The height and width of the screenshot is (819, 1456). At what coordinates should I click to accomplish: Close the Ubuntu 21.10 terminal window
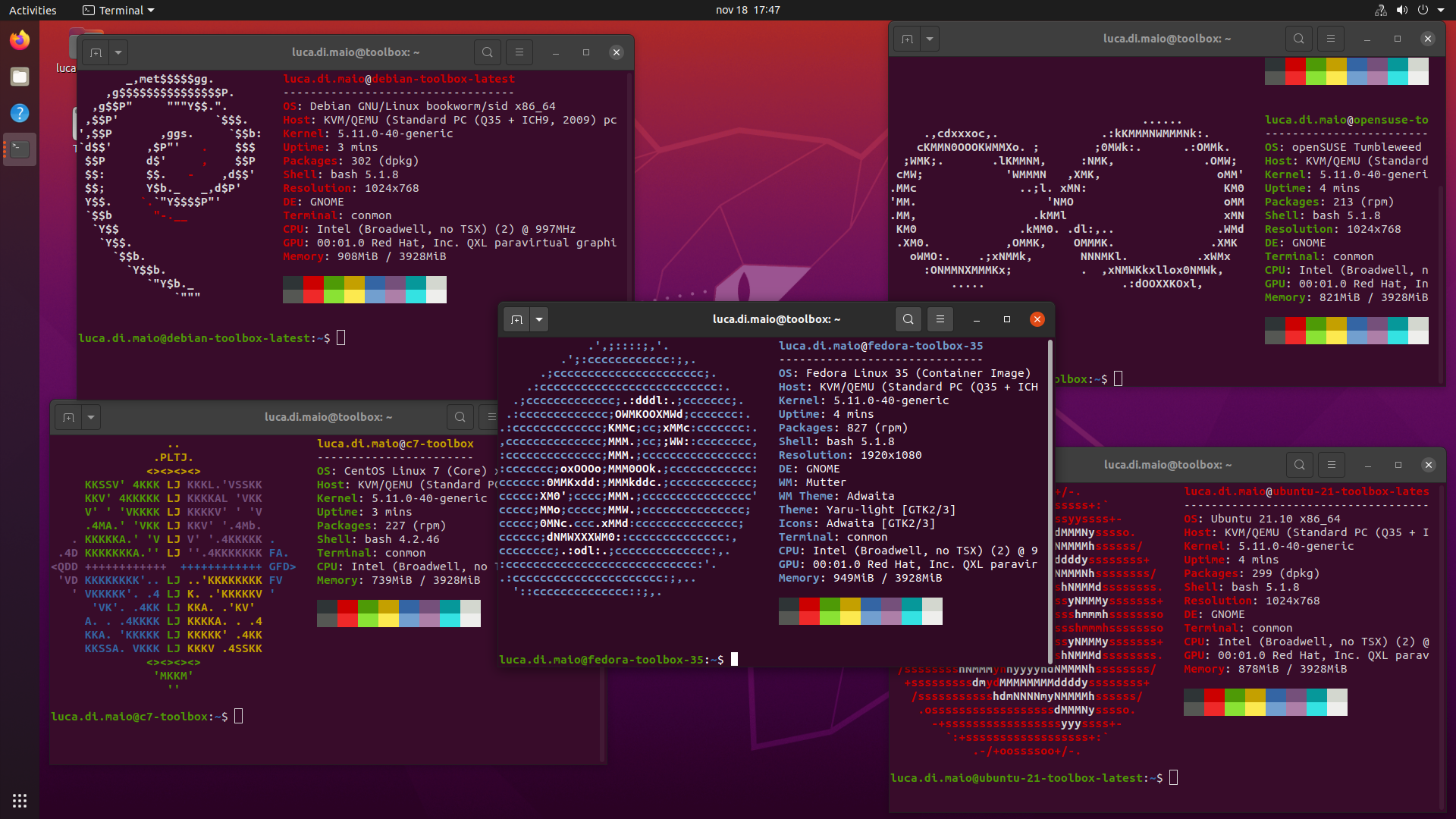coord(1429,465)
